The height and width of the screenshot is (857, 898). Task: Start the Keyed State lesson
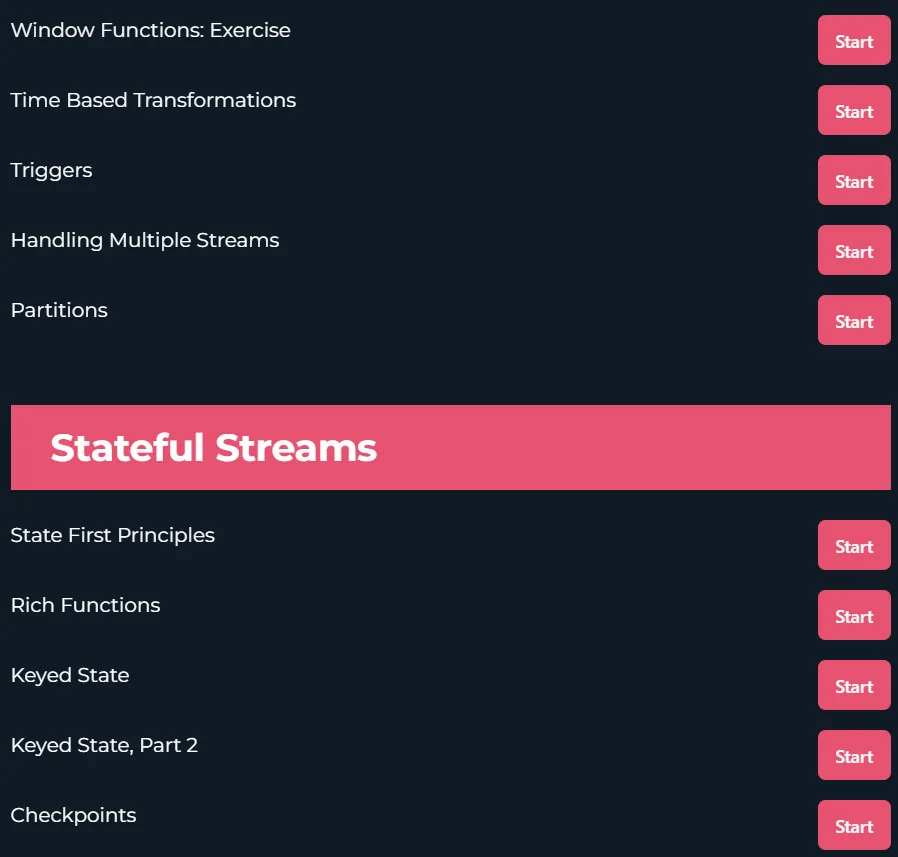click(x=854, y=685)
